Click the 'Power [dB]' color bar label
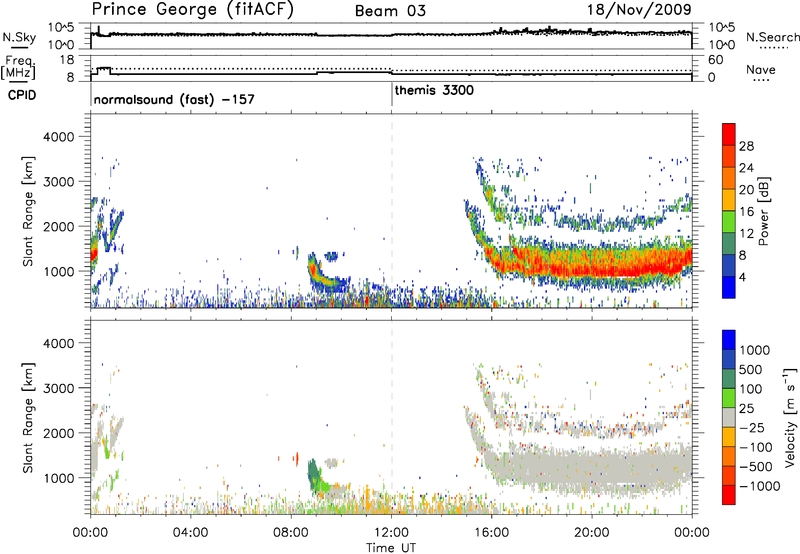This screenshot has width=800, height=554. (x=763, y=211)
